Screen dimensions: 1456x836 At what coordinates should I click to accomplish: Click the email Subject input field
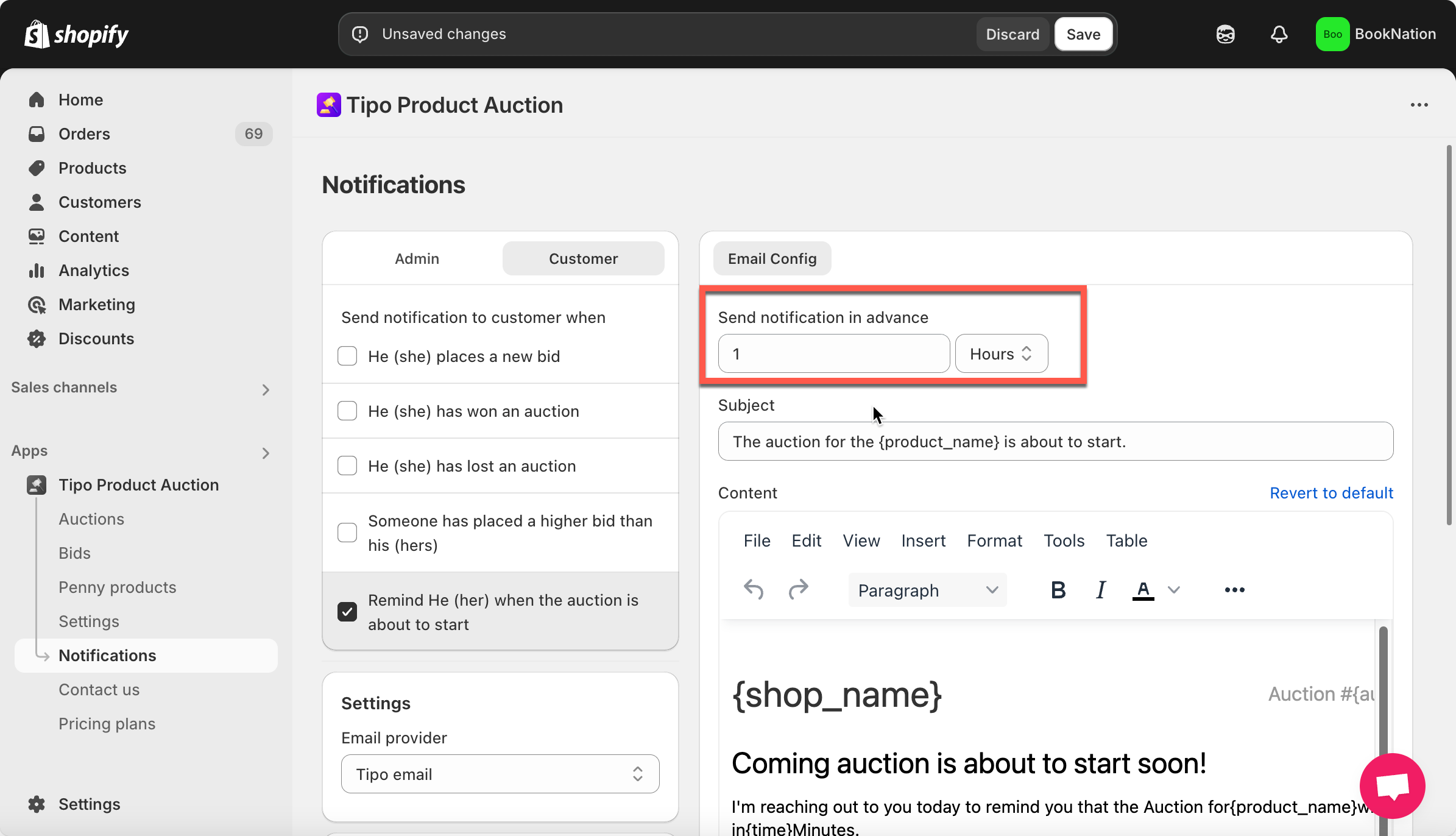[1055, 442]
